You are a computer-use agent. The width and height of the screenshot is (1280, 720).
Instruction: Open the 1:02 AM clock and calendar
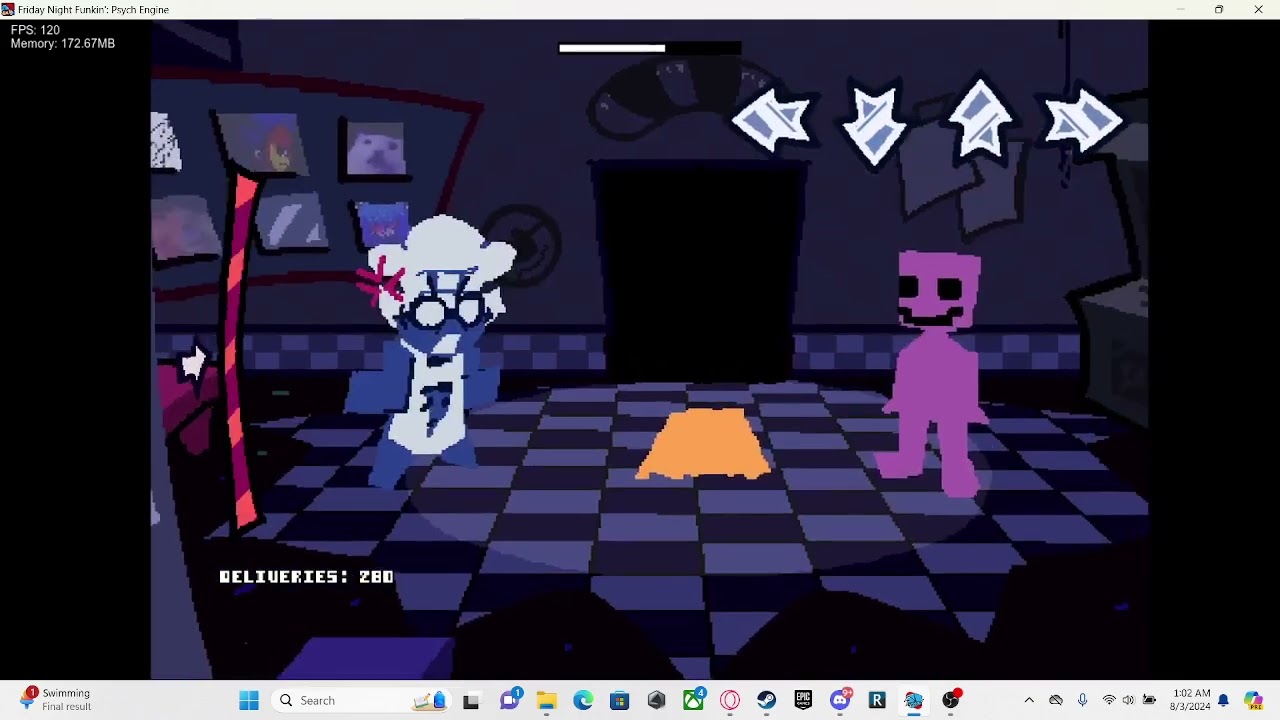1191,700
